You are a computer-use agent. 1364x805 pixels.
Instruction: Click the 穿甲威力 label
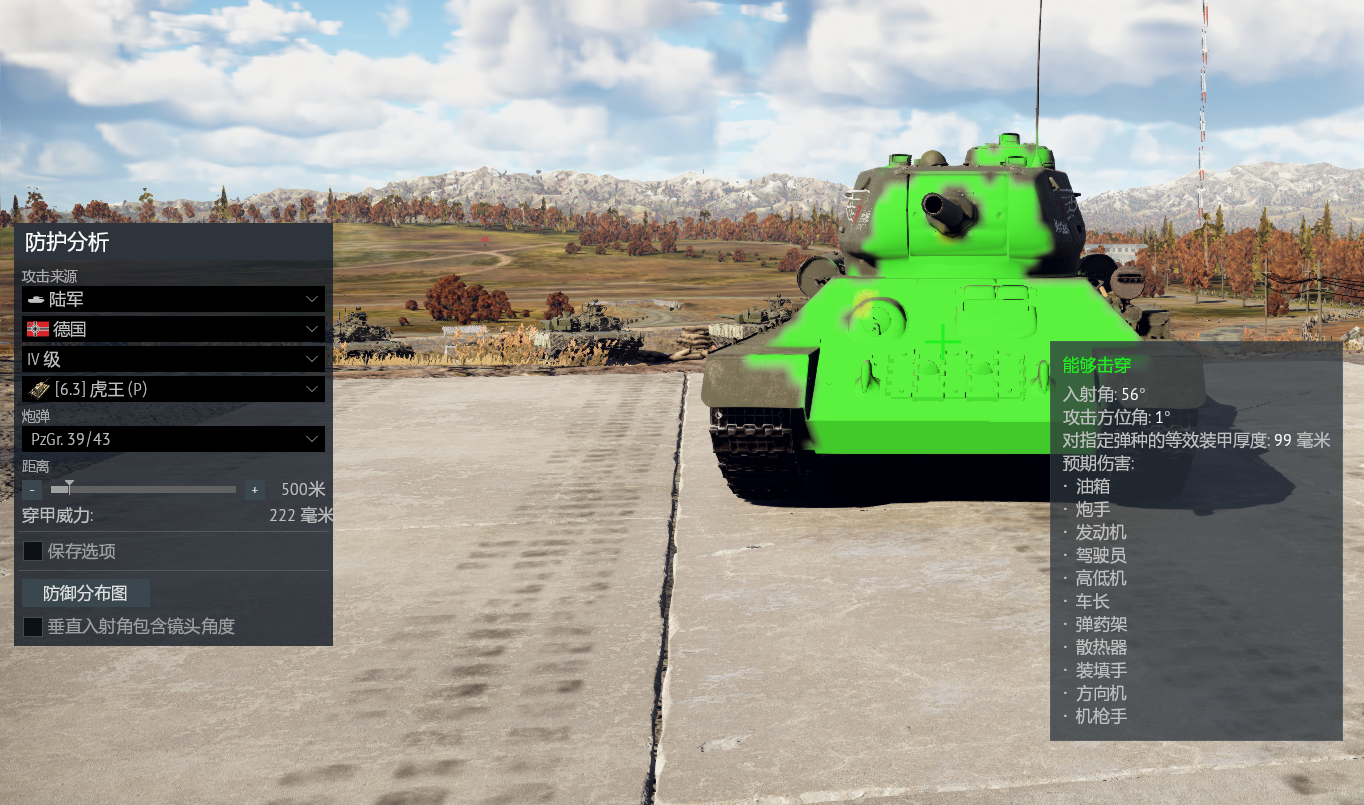pyautogui.click(x=58, y=516)
